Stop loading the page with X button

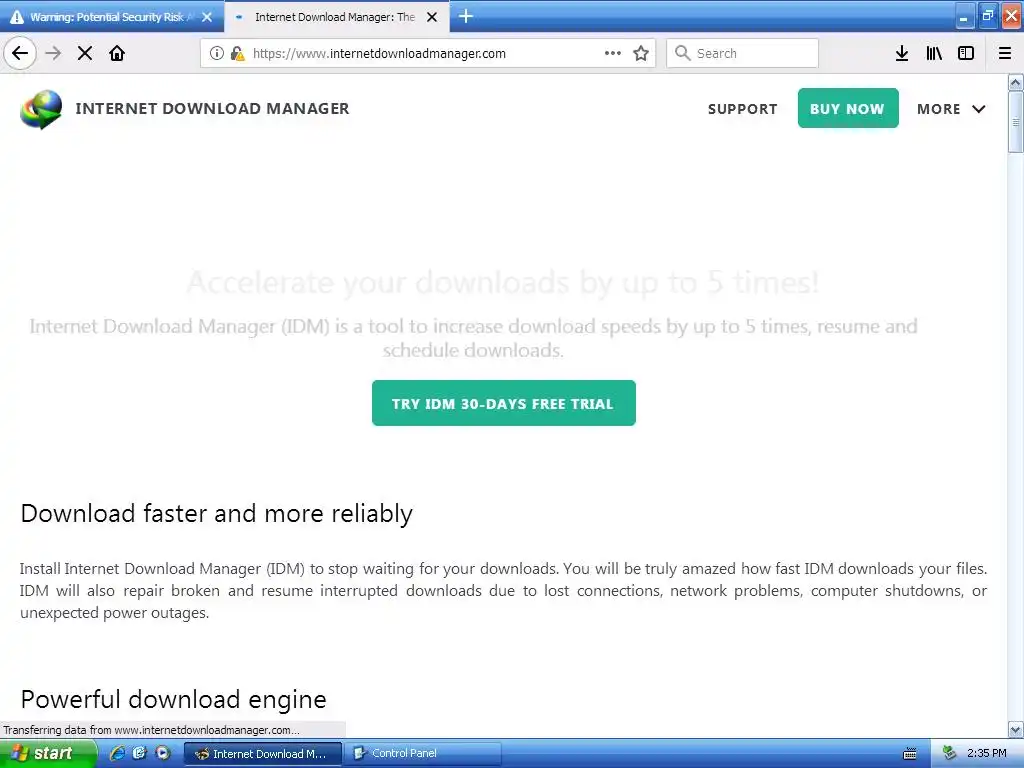point(85,53)
